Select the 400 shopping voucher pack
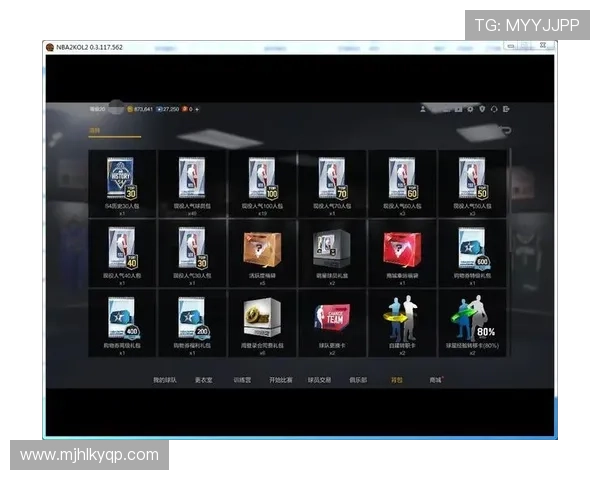The image size is (600, 480). (x=122, y=323)
